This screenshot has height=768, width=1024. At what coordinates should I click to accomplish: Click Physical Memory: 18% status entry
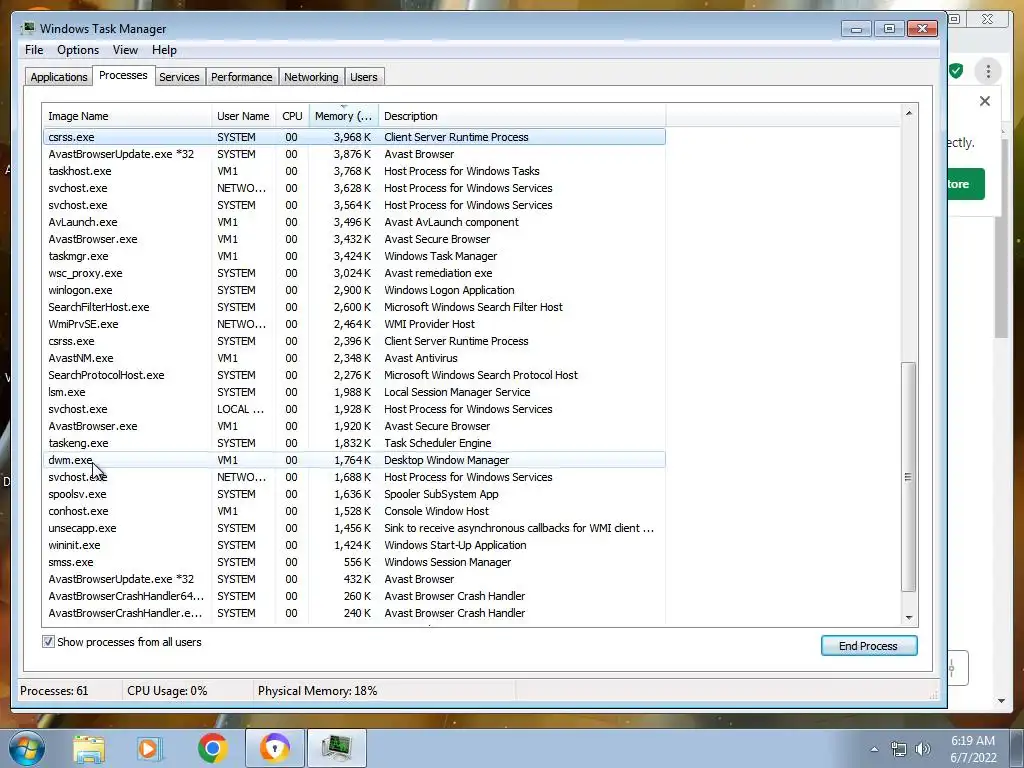[x=317, y=691]
